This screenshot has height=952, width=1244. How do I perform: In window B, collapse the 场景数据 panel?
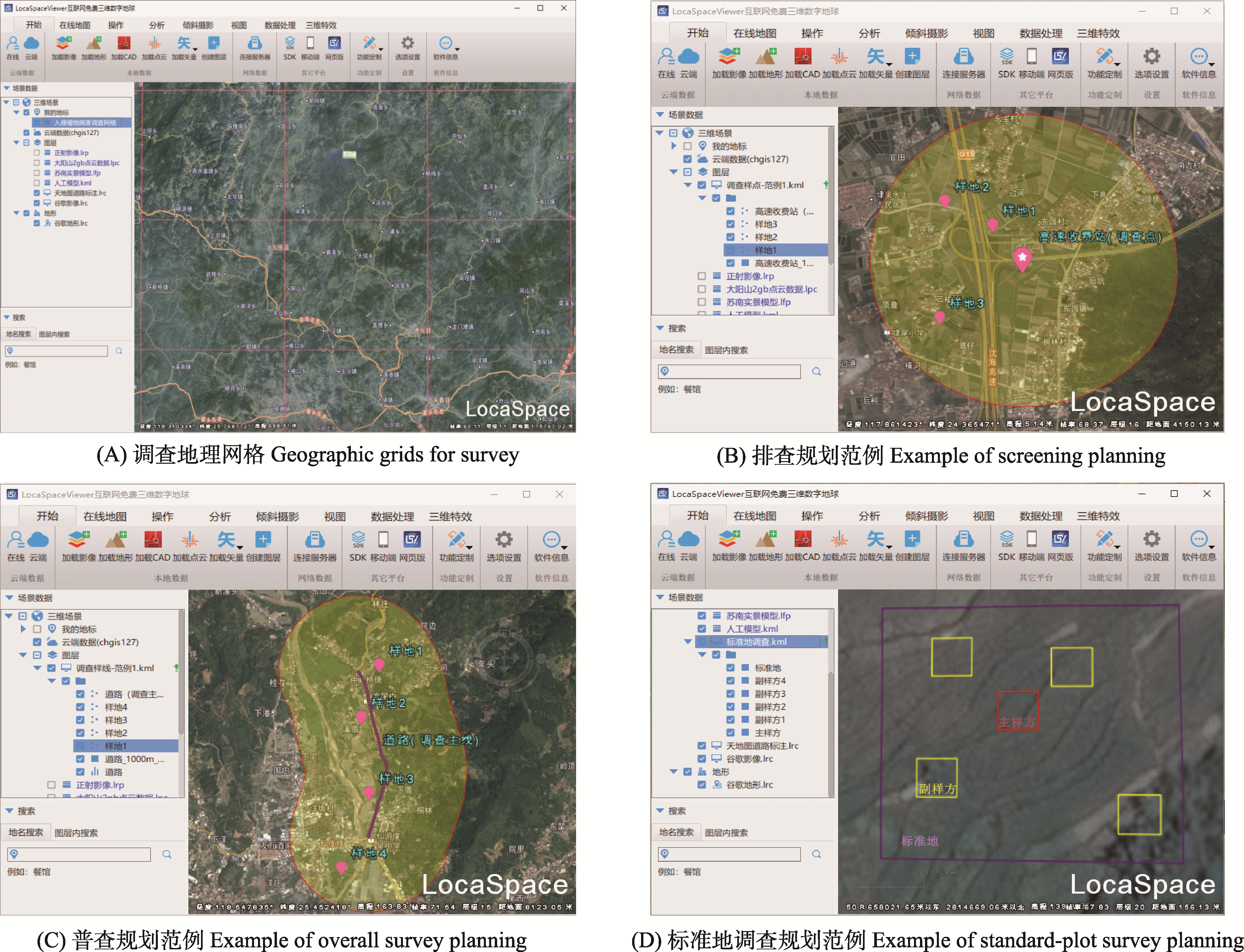660,114
